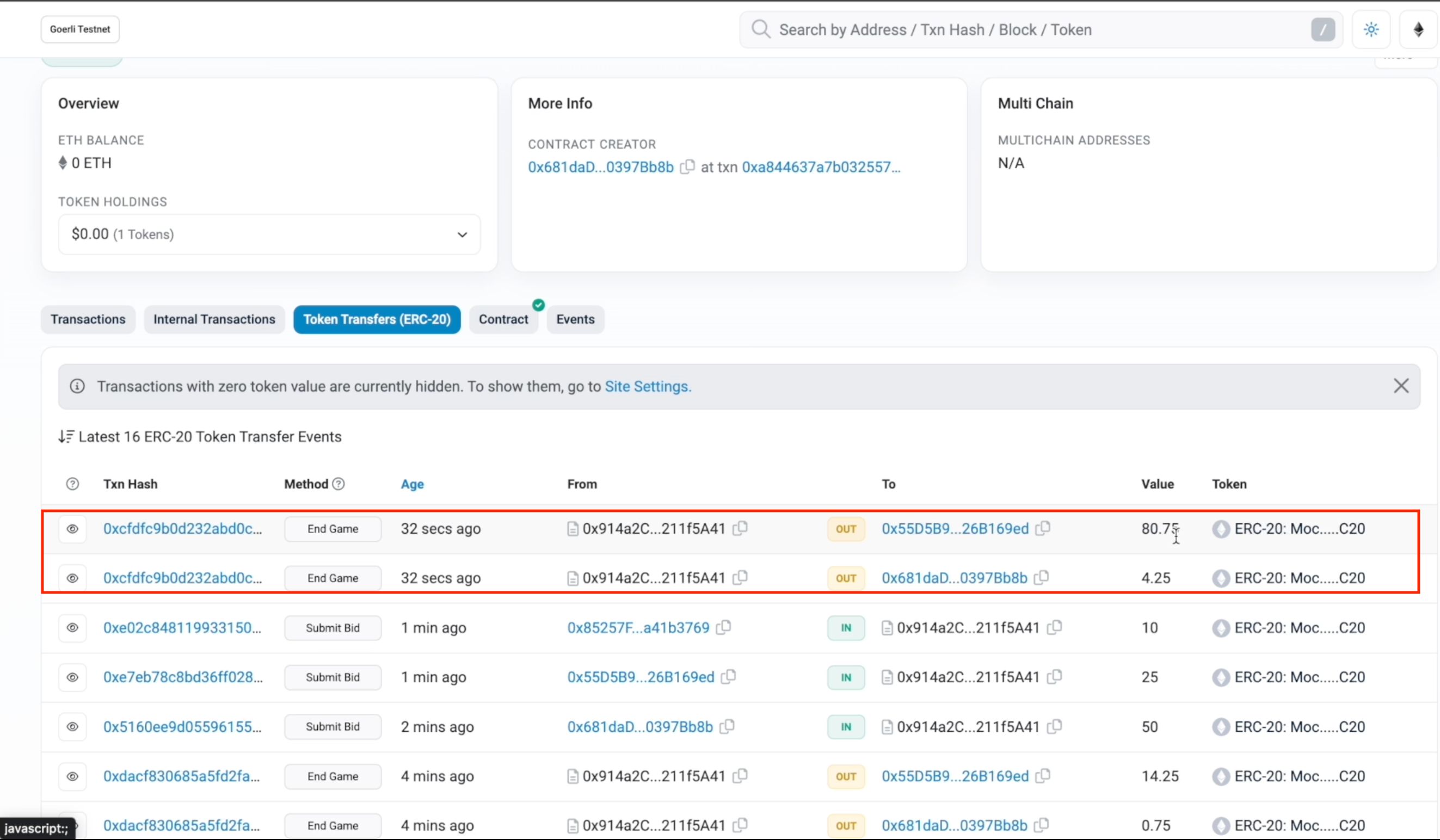Image resolution: width=1440 pixels, height=840 pixels.
Task: Copy To address 0x55D5B9 in 14.25 row
Action: 1043,775
